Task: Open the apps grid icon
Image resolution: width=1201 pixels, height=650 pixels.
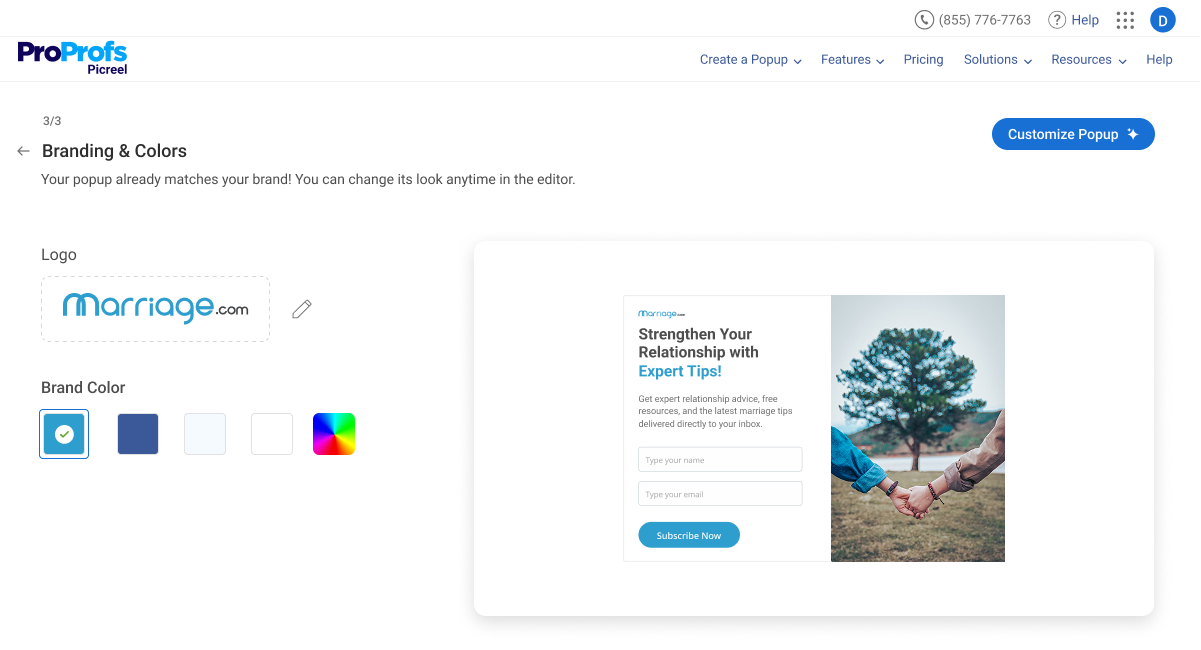Action: point(1125,20)
